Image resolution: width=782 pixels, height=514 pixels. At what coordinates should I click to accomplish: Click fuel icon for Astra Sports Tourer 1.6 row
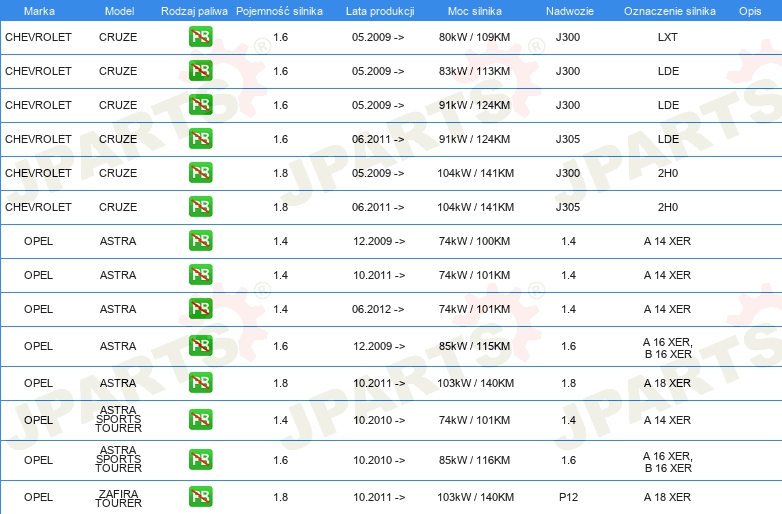click(200, 460)
